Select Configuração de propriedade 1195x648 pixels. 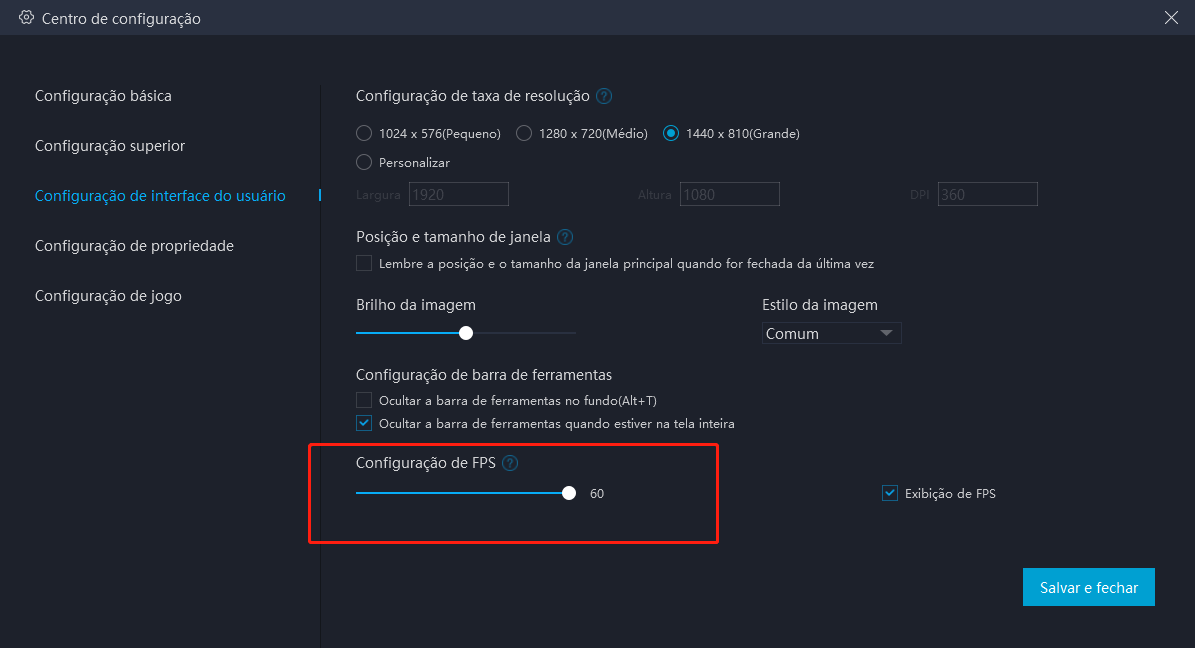(x=134, y=245)
